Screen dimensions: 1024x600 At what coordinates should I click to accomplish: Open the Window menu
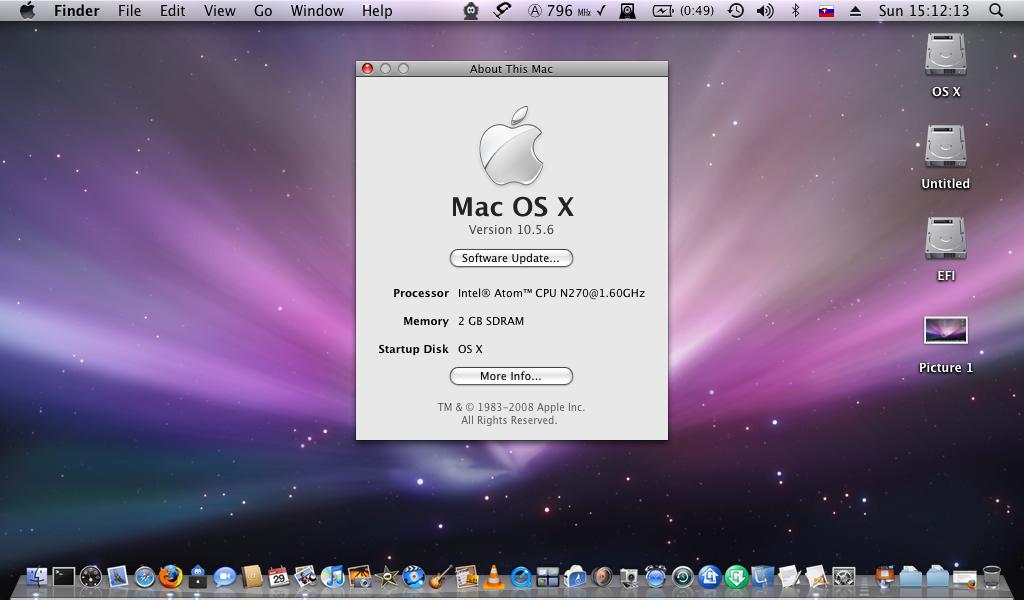[x=317, y=11]
